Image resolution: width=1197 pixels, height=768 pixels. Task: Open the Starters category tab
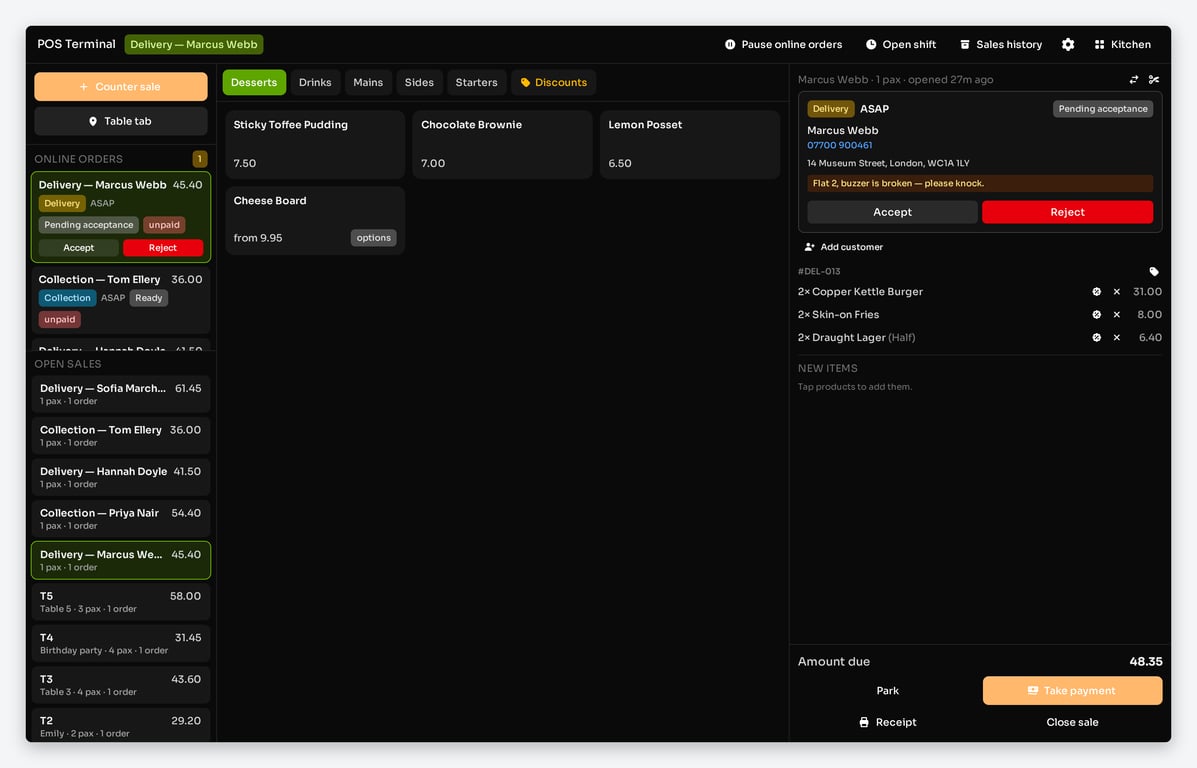[x=476, y=82]
